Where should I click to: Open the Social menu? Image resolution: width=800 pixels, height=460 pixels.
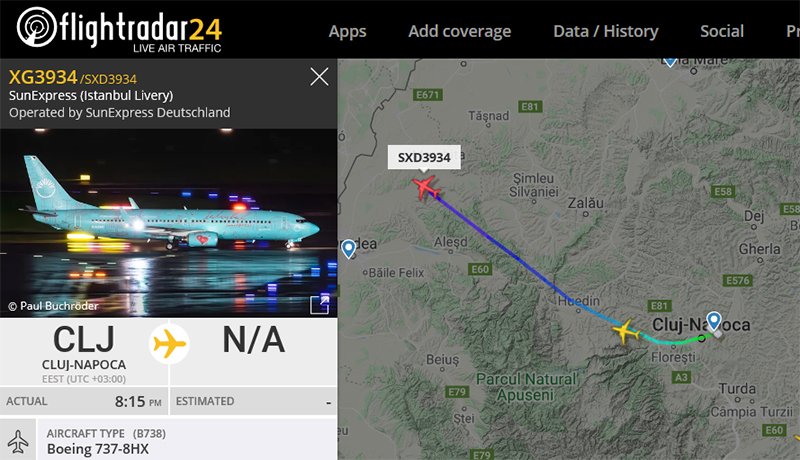(722, 31)
